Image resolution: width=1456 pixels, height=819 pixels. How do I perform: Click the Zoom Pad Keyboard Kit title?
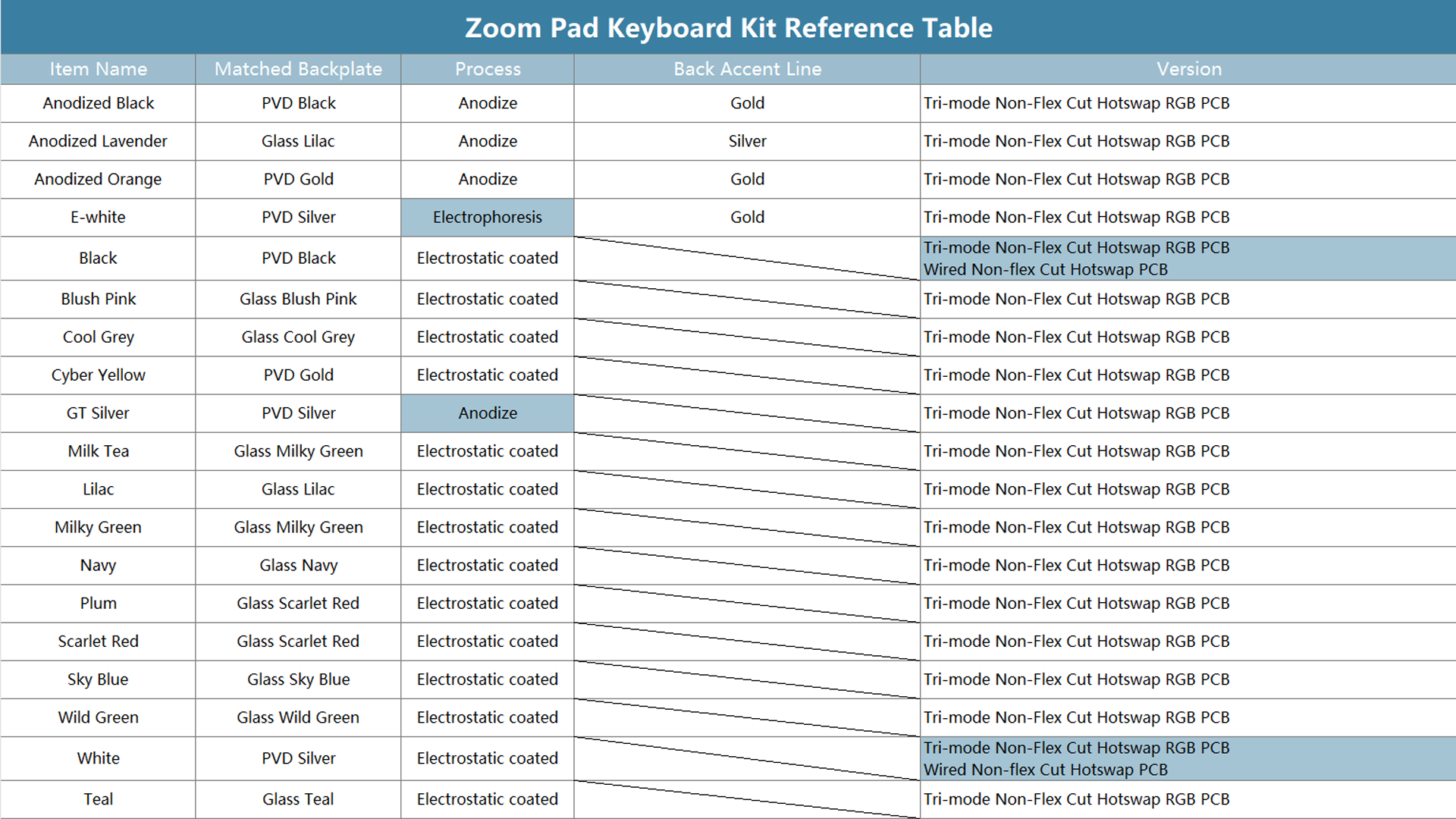tap(728, 28)
